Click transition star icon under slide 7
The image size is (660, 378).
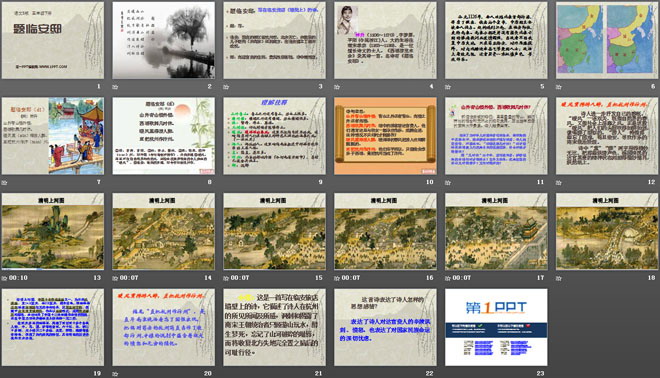pos(4,182)
